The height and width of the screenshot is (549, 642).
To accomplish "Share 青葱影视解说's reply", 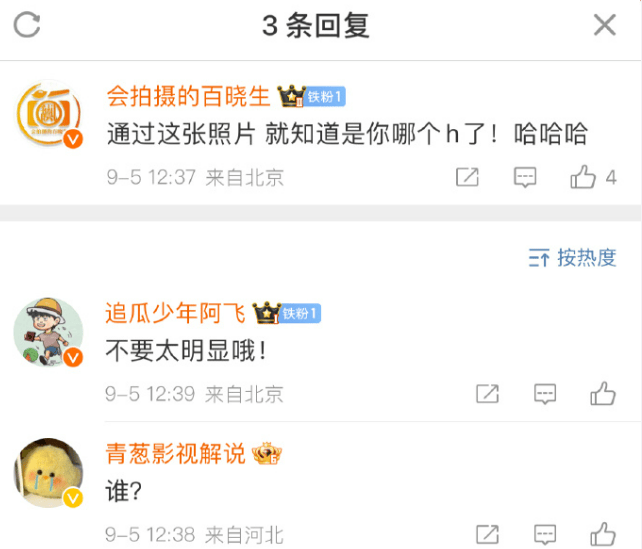I will coord(487,534).
